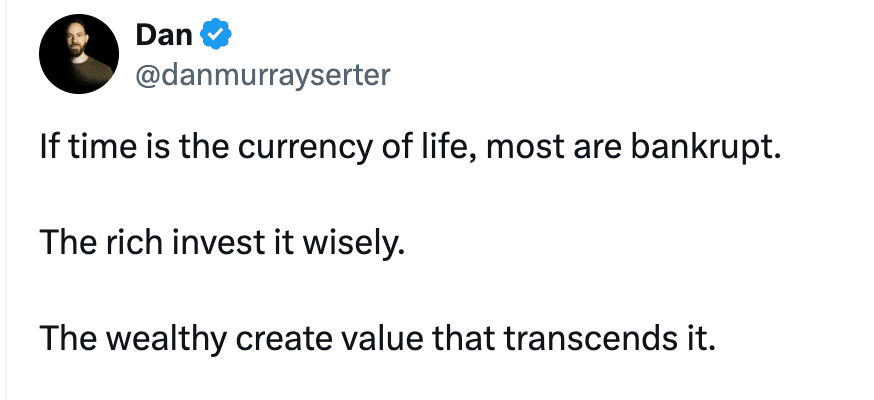Open the display name Dan
Image resolution: width=874 pixels, height=400 pixels.
tap(164, 35)
